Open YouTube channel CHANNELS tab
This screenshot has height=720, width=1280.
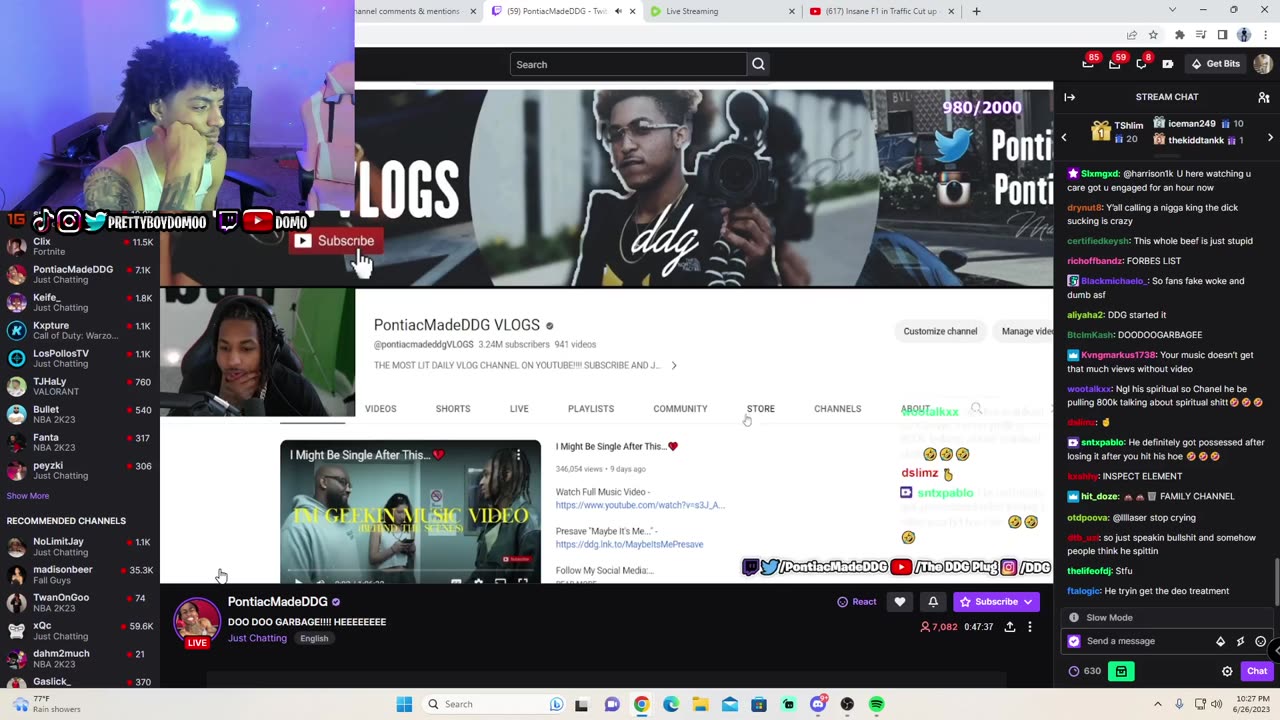coord(837,409)
